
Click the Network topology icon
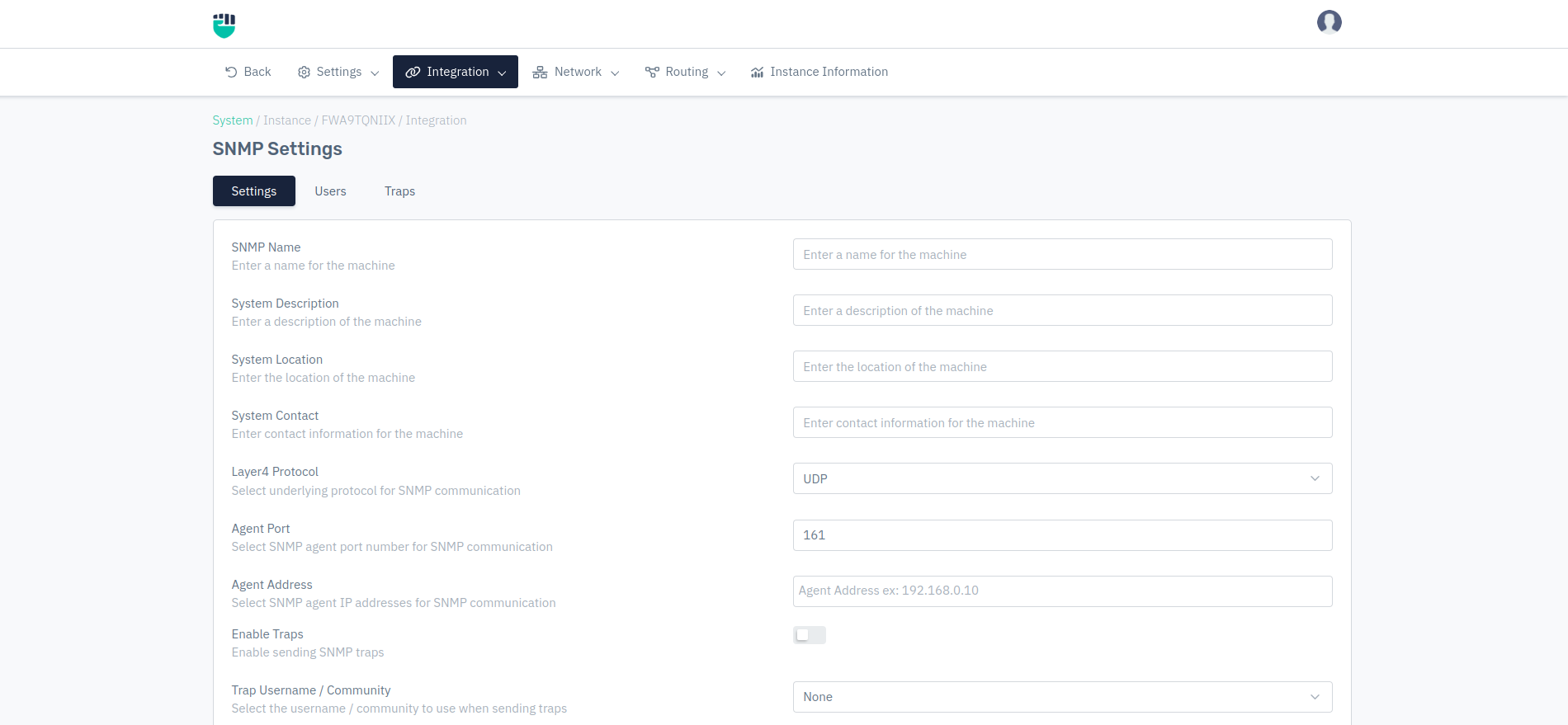pyautogui.click(x=540, y=73)
